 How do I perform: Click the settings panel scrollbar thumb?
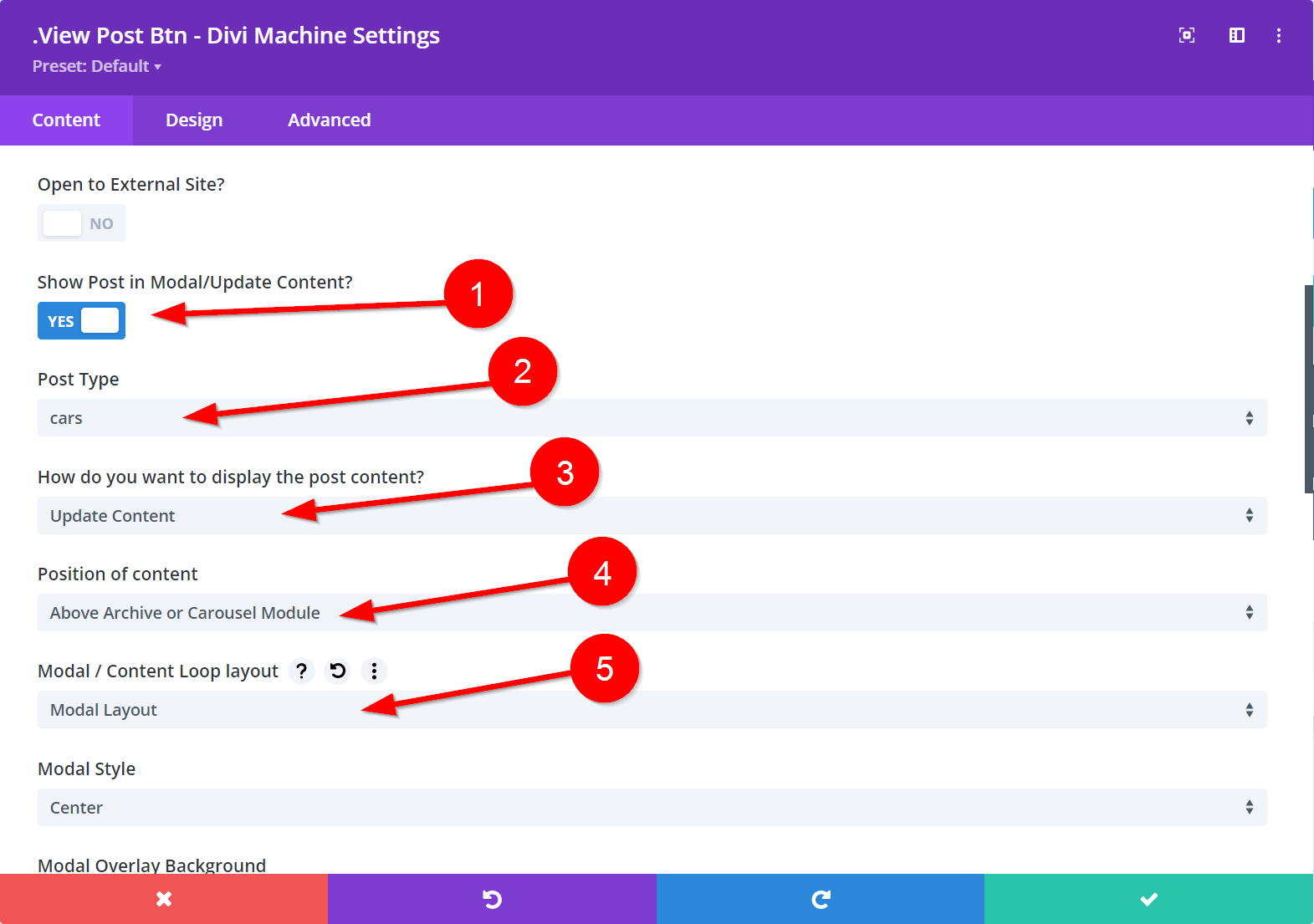(1309, 389)
